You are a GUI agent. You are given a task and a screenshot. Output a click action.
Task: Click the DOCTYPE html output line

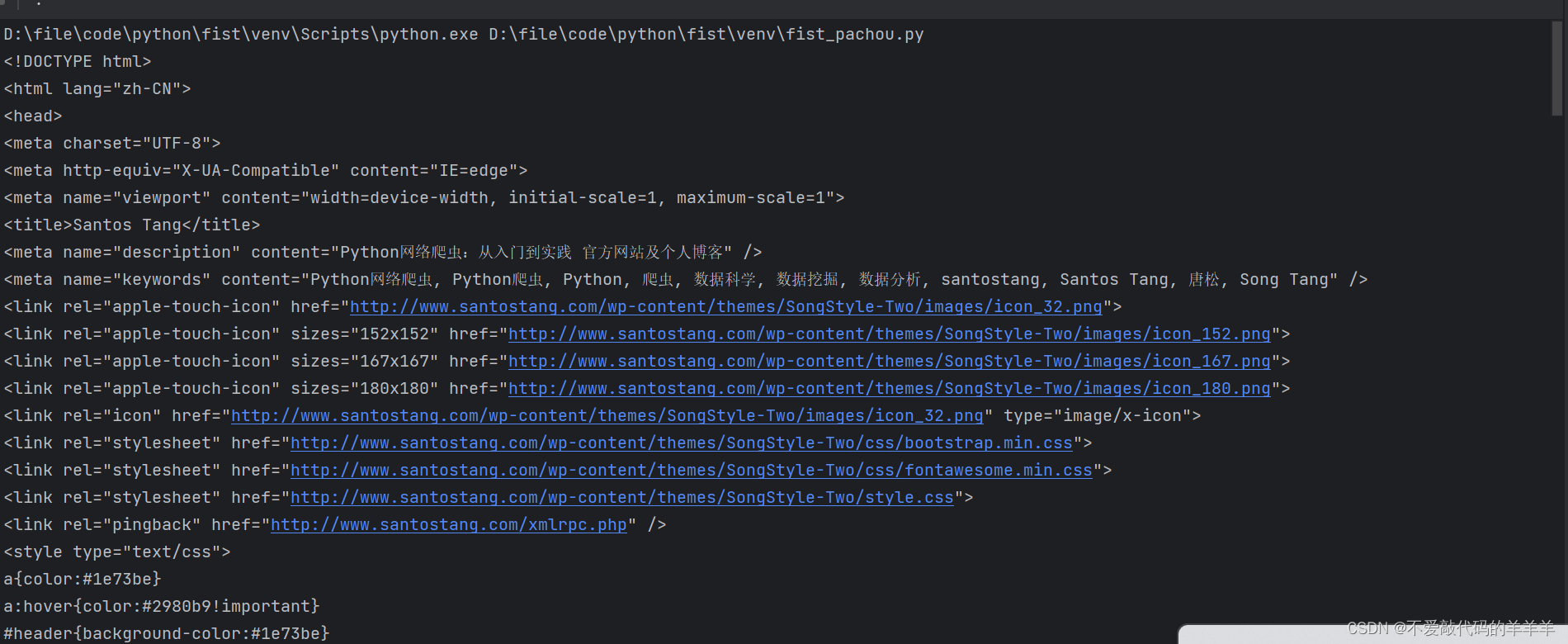(x=78, y=62)
